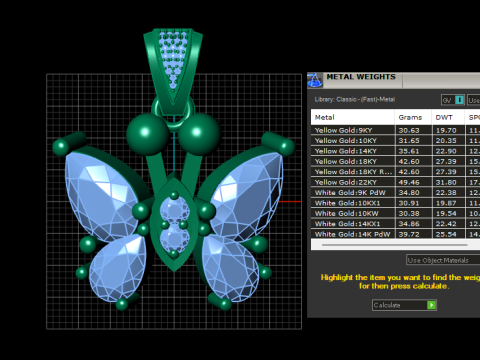Select the lower-left pear gemstone in the viewport
480x360 pixels.
[x=117, y=268]
